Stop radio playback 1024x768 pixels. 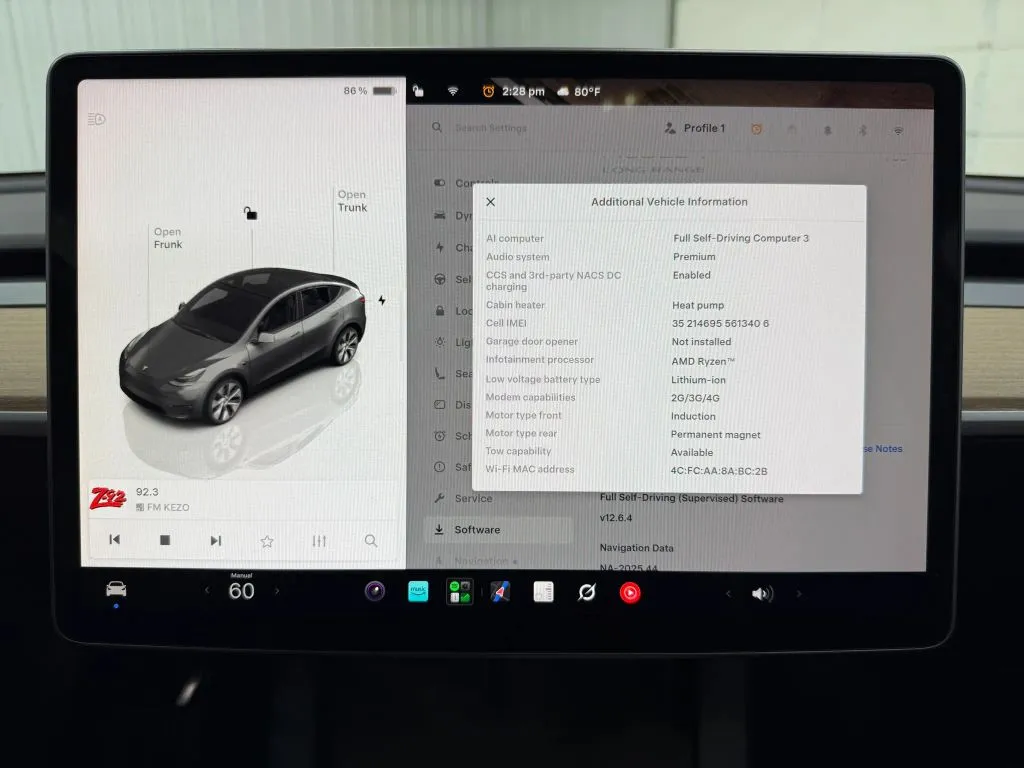click(165, 540)
